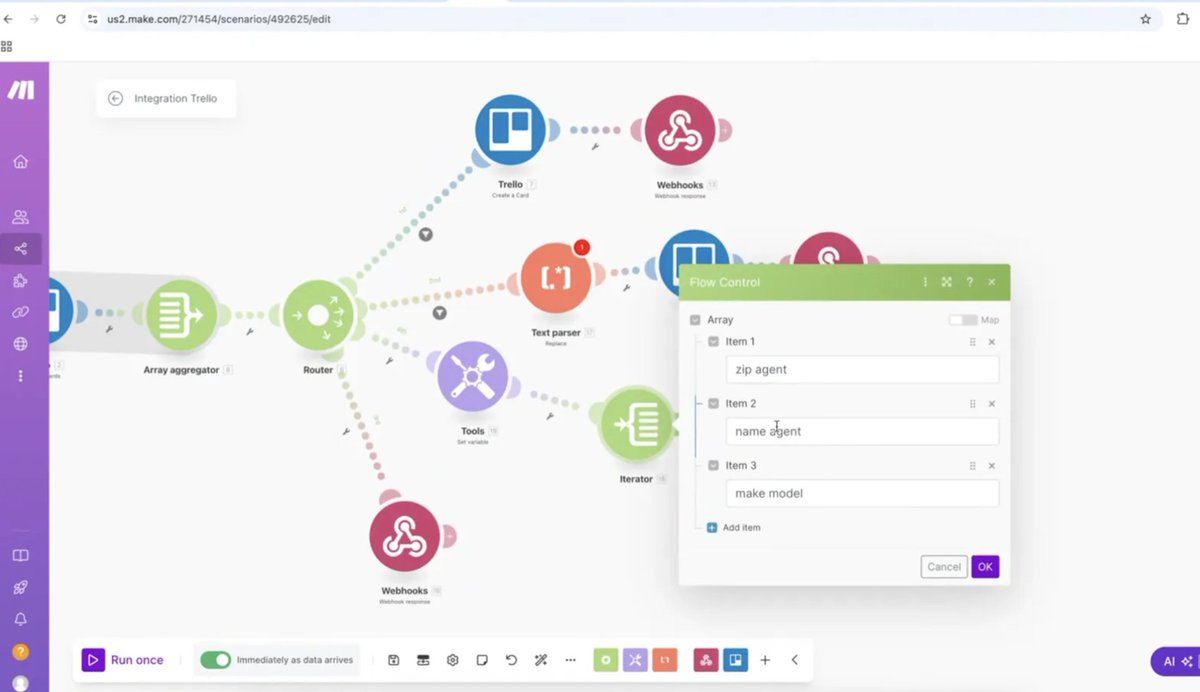This screenshot has height=692, width=1200.
Task: Click the undo arrow in toolbar
Action: tap(512, 660)
